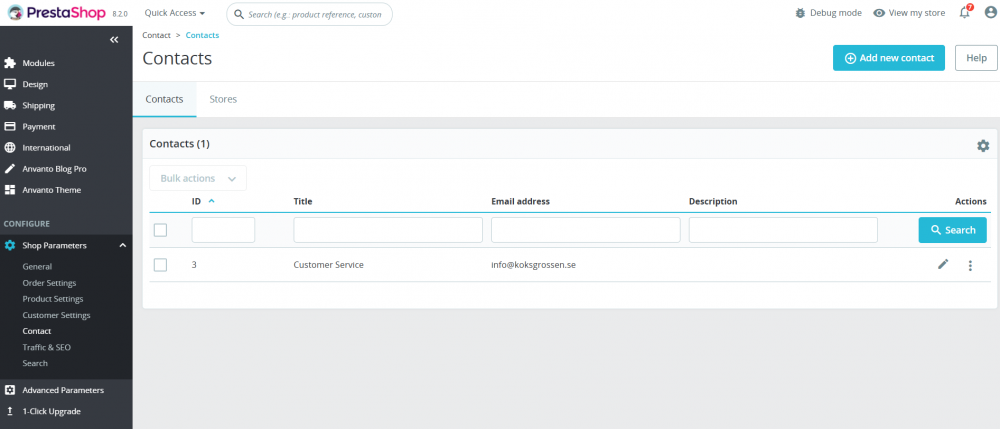The image size is (1000, 429).
Task: Switch to the Stores tab
Action: [x=223, y=99]
